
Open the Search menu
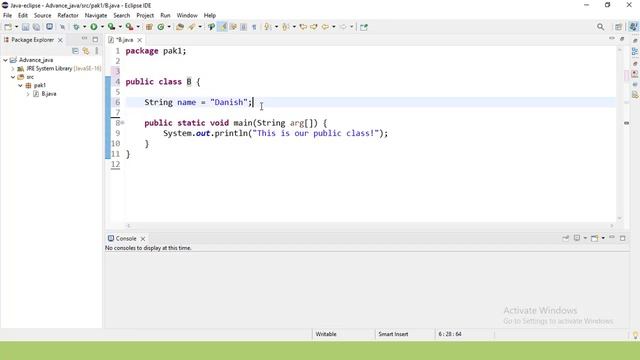[x=122, y=16]
